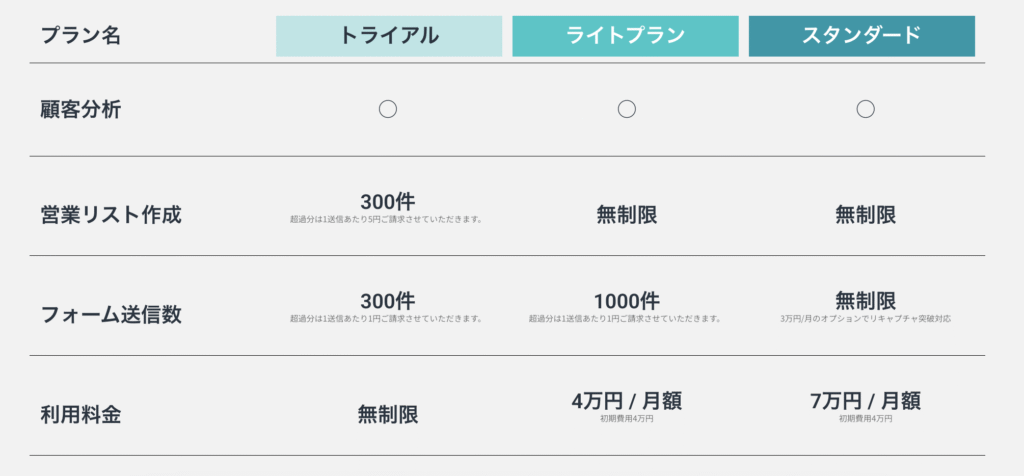Click the 顧客分析 circle under ライトプラン
This screenshot has width=1024, height=476.
627,109
